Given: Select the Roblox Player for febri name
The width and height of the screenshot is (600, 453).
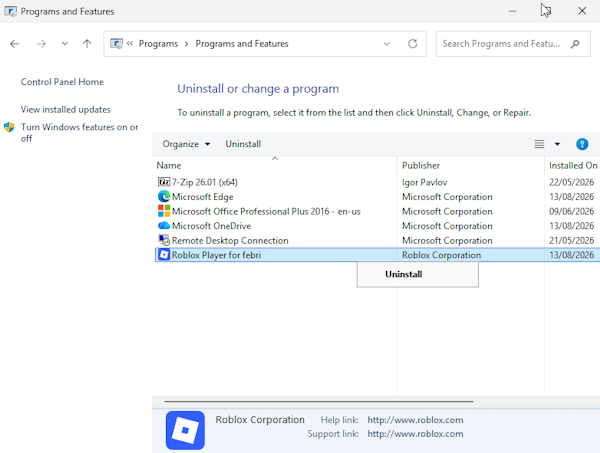Looking at the screenshot, I should [216, 255].
